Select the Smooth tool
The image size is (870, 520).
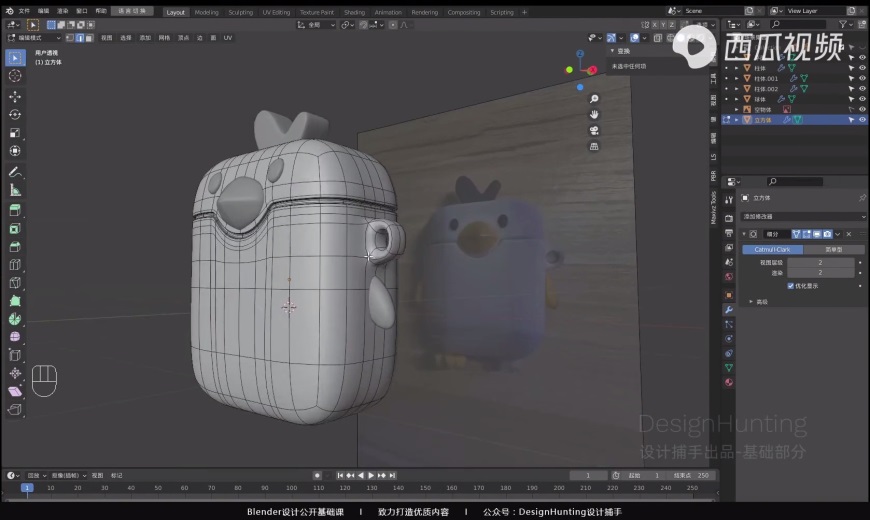click(x=15, y=337)
